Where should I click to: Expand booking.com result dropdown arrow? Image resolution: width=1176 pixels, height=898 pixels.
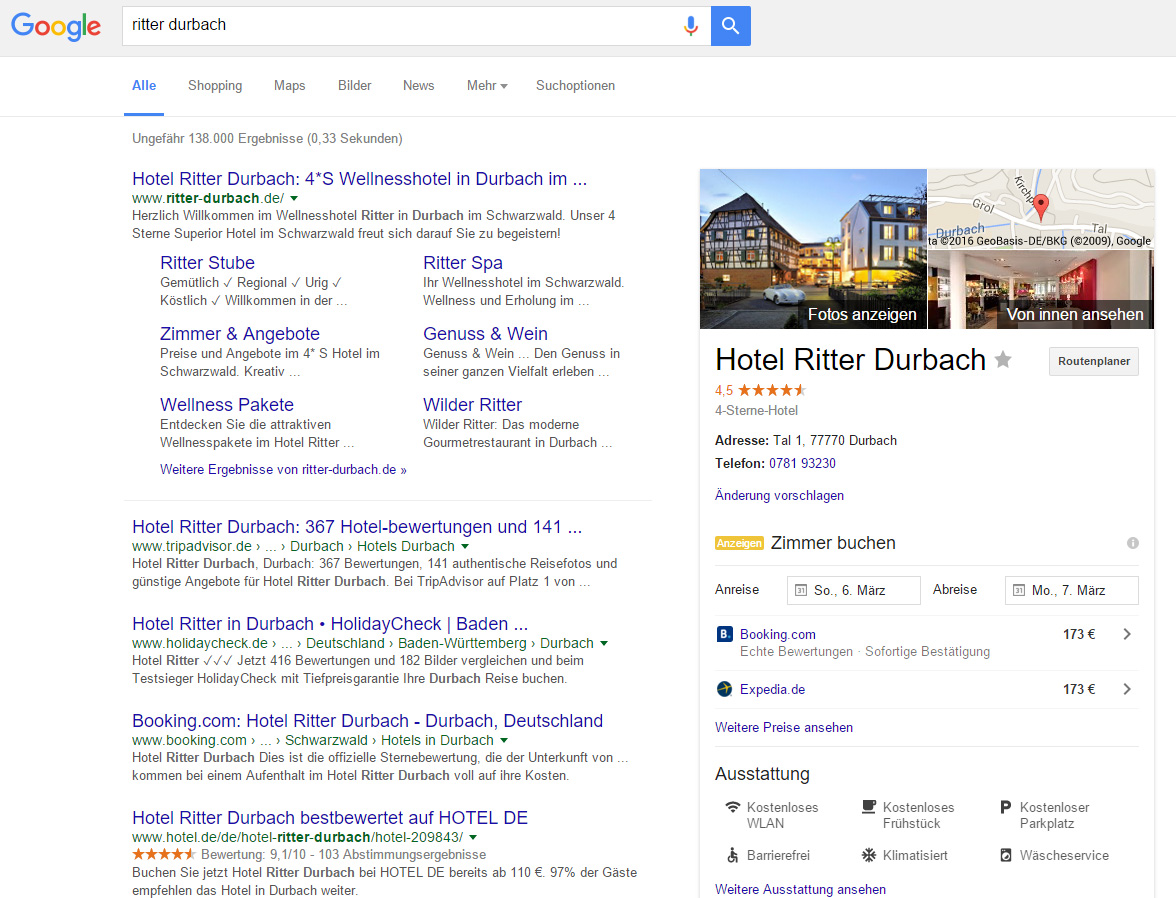click(x=504, y=740)
